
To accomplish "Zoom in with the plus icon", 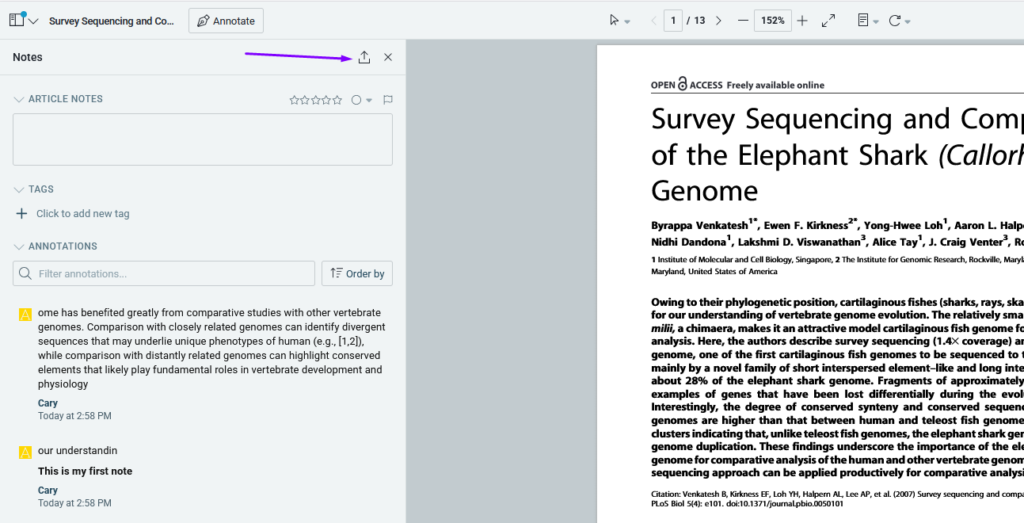I will (x=802, y=21).
